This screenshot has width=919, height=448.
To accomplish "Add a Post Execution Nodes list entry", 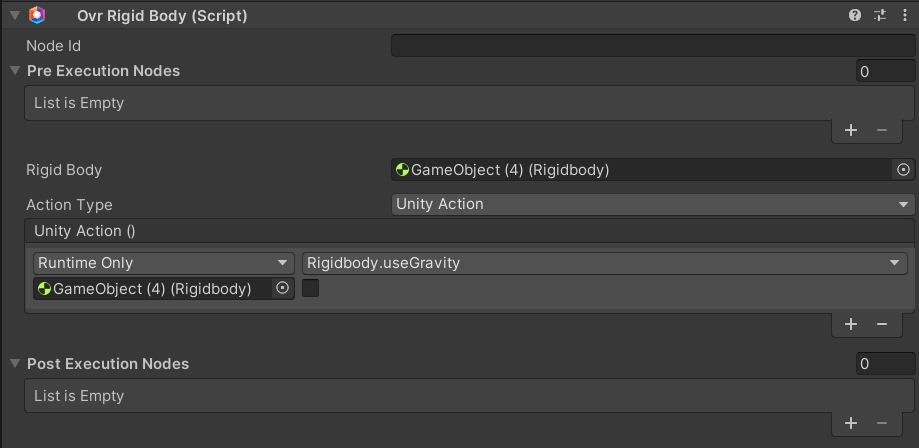I will click(x=851, y=423).
